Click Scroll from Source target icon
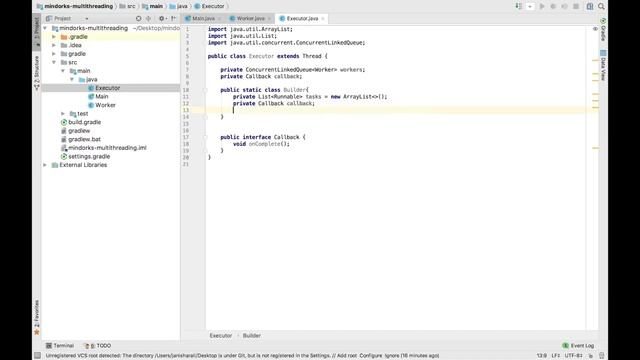640x360 pixels. point(138,18)
